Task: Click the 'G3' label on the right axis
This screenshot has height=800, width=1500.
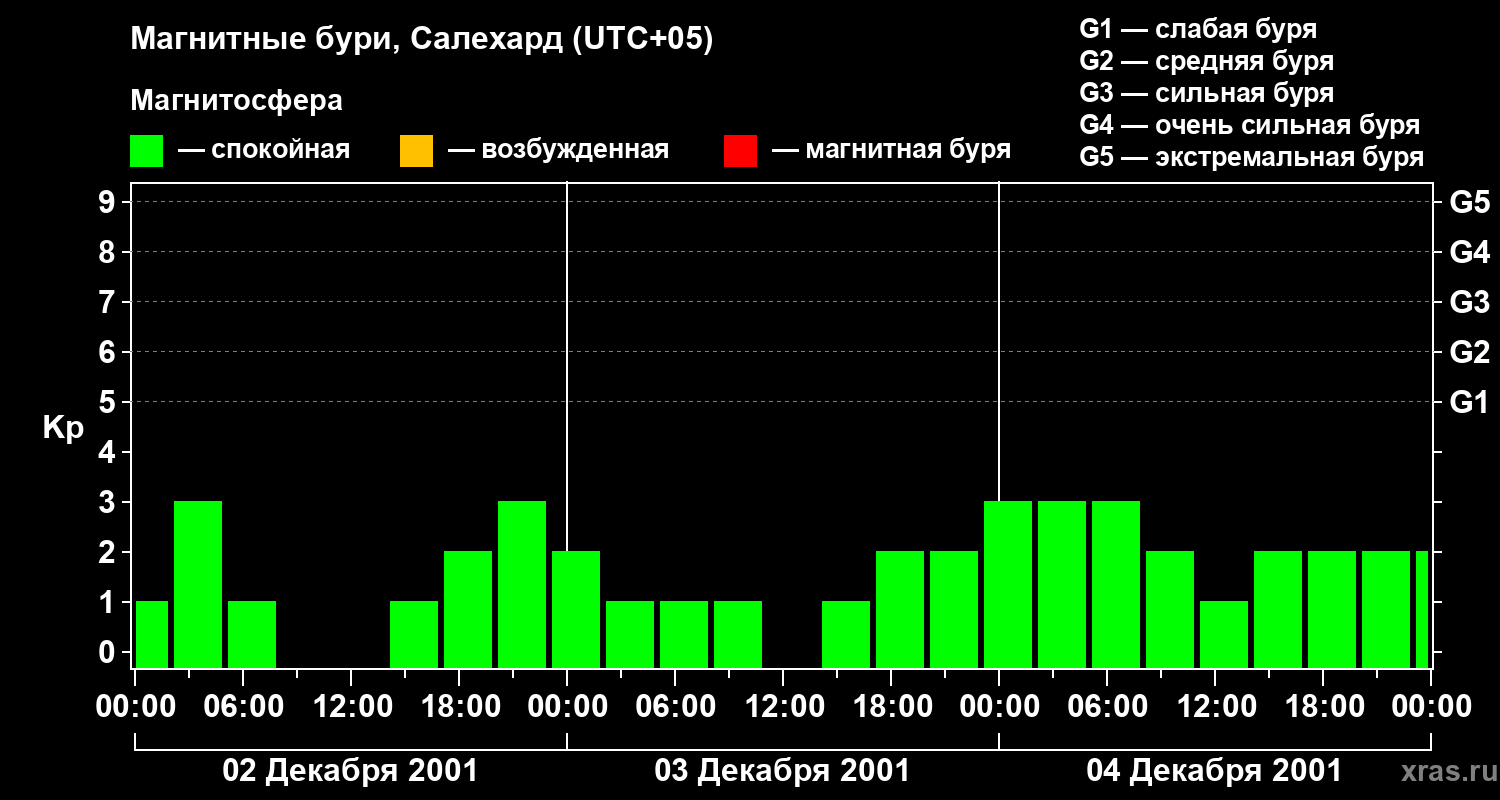Action: 1469,302
